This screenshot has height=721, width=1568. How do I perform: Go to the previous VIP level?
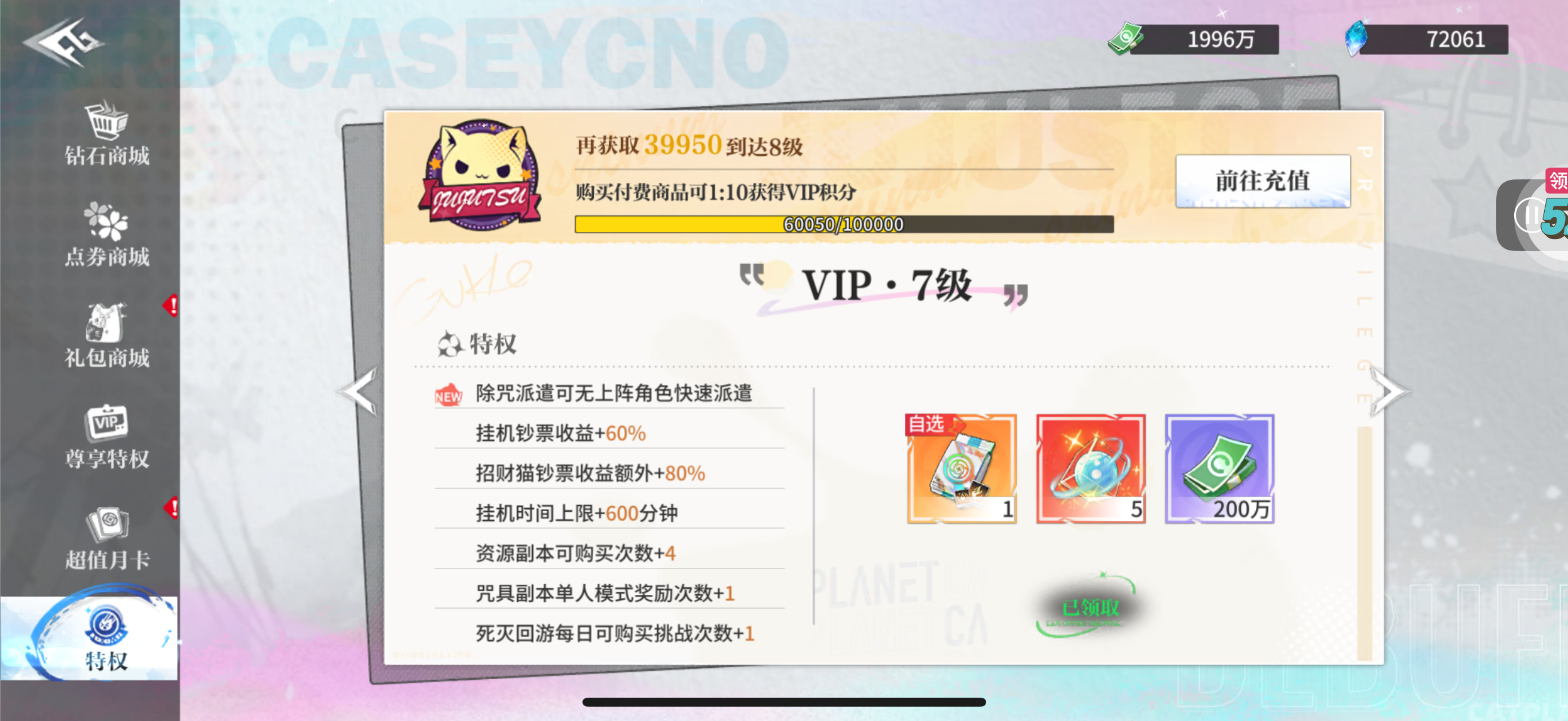tap(359, 392)
